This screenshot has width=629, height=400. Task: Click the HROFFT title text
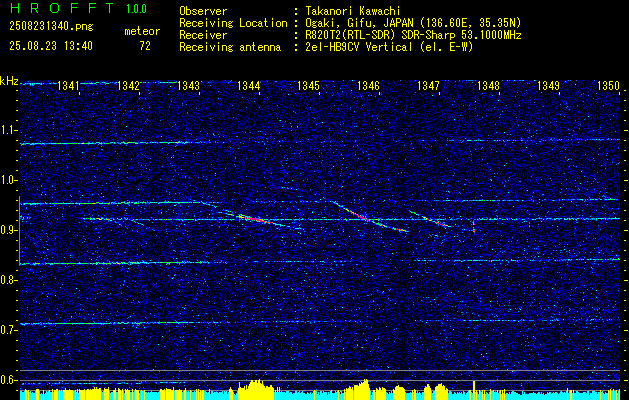pos(61,8)
